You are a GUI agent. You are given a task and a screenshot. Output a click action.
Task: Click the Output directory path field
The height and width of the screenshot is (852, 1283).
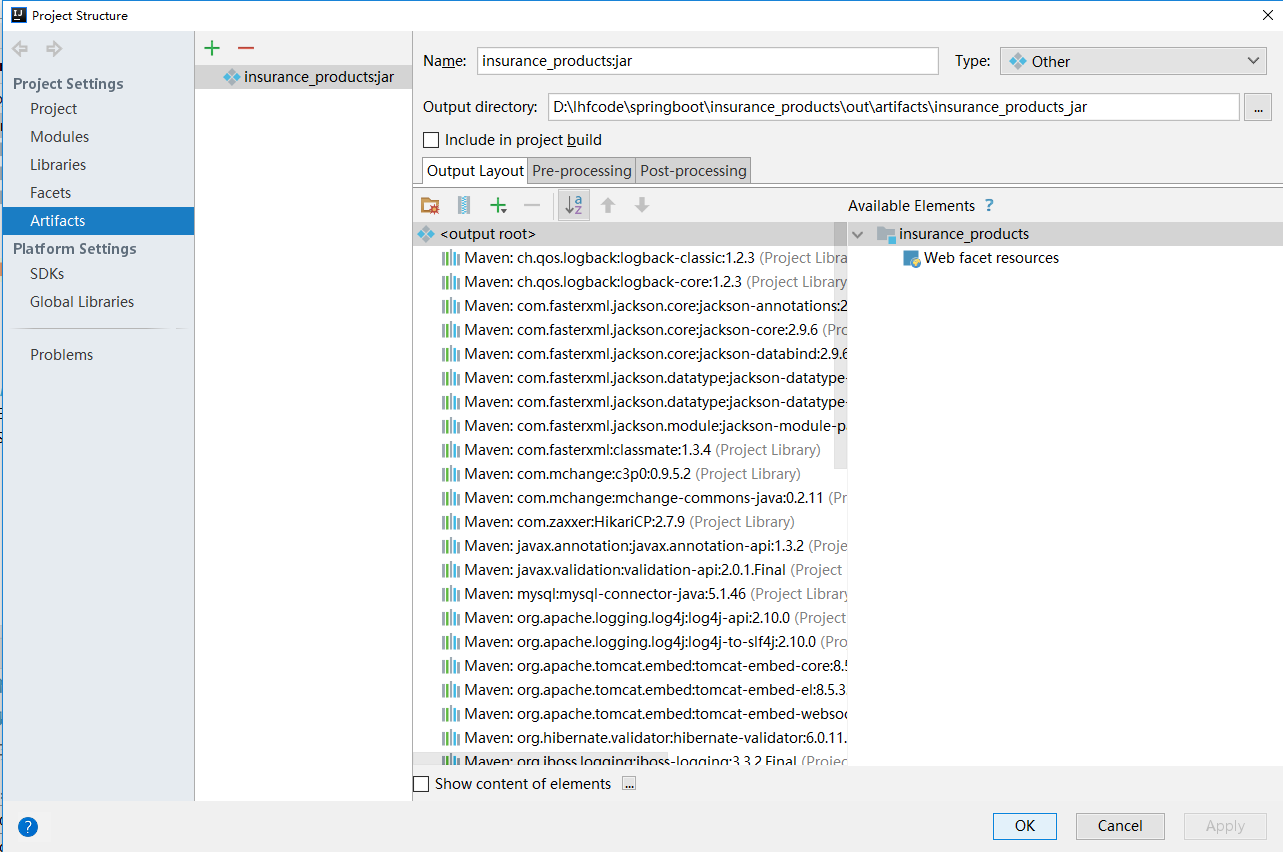click(894, 107)
